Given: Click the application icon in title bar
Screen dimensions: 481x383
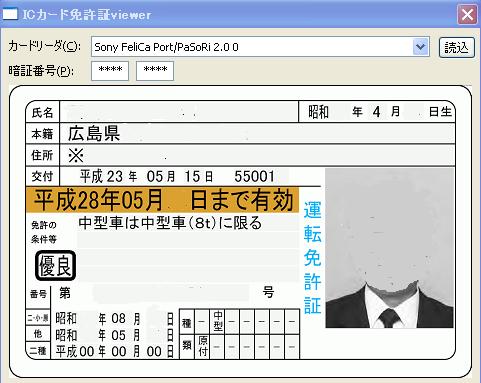Looking at the screenshot, I should tap(10, 14).
